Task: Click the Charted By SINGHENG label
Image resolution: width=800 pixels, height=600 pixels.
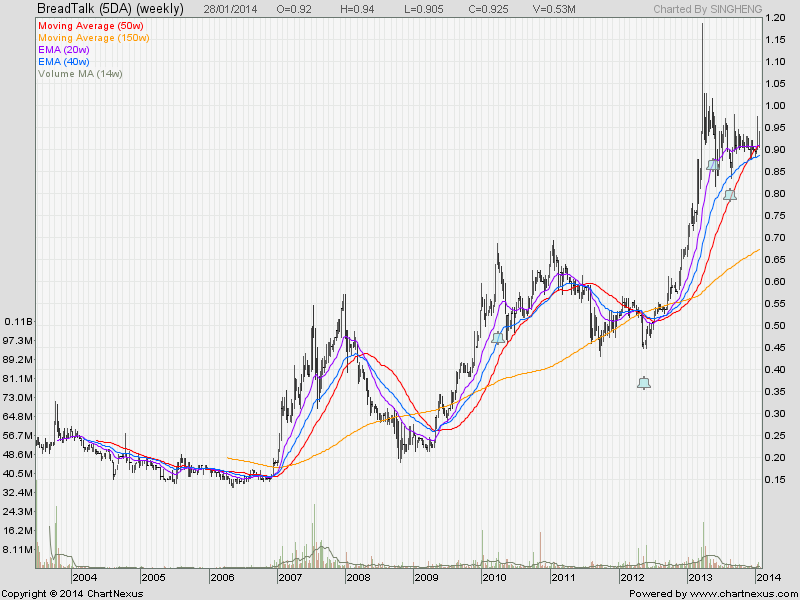Action: [x=708, y=9]
